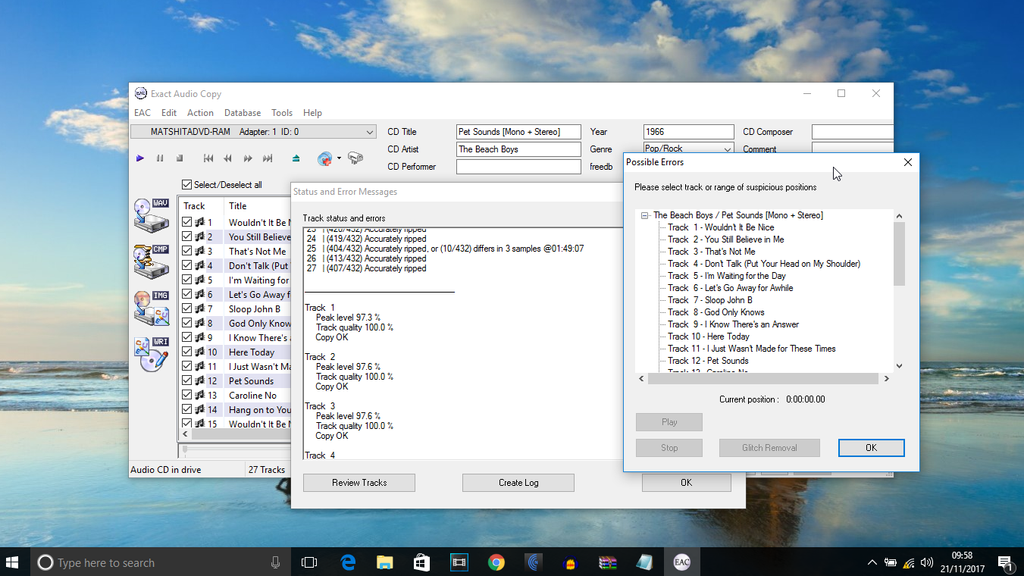
Task: Click the network freedb icon on the toolbar
Action: [354, 157]
